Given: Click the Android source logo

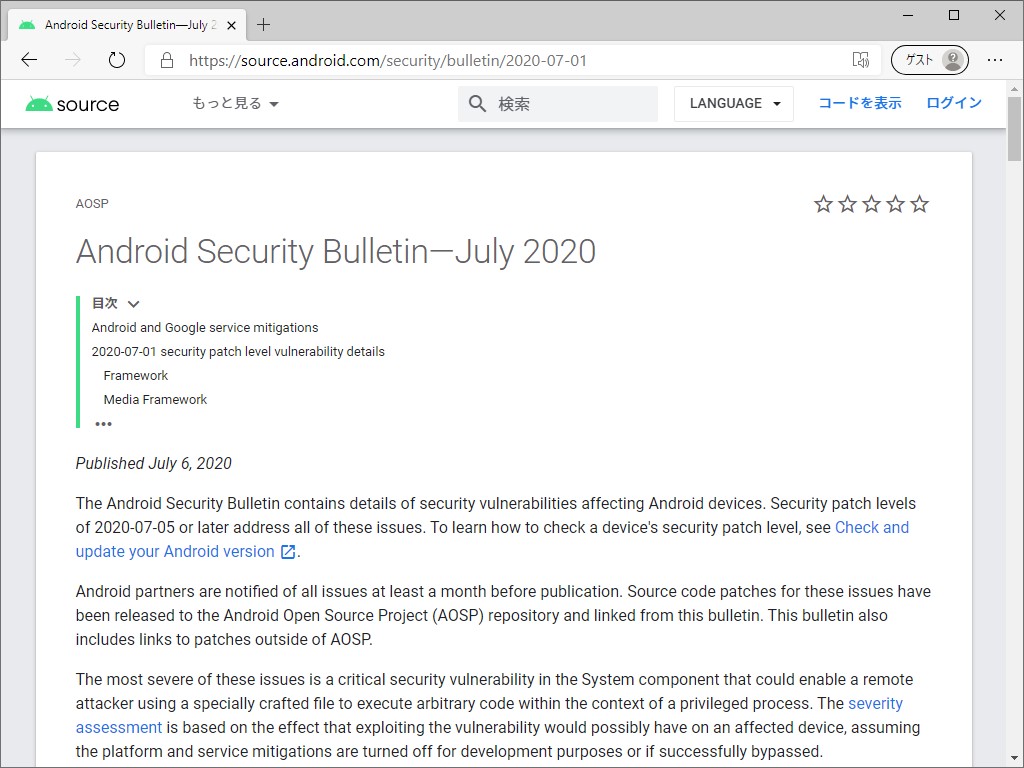Looking at the screenshot, I should click(x=71, y=103).
